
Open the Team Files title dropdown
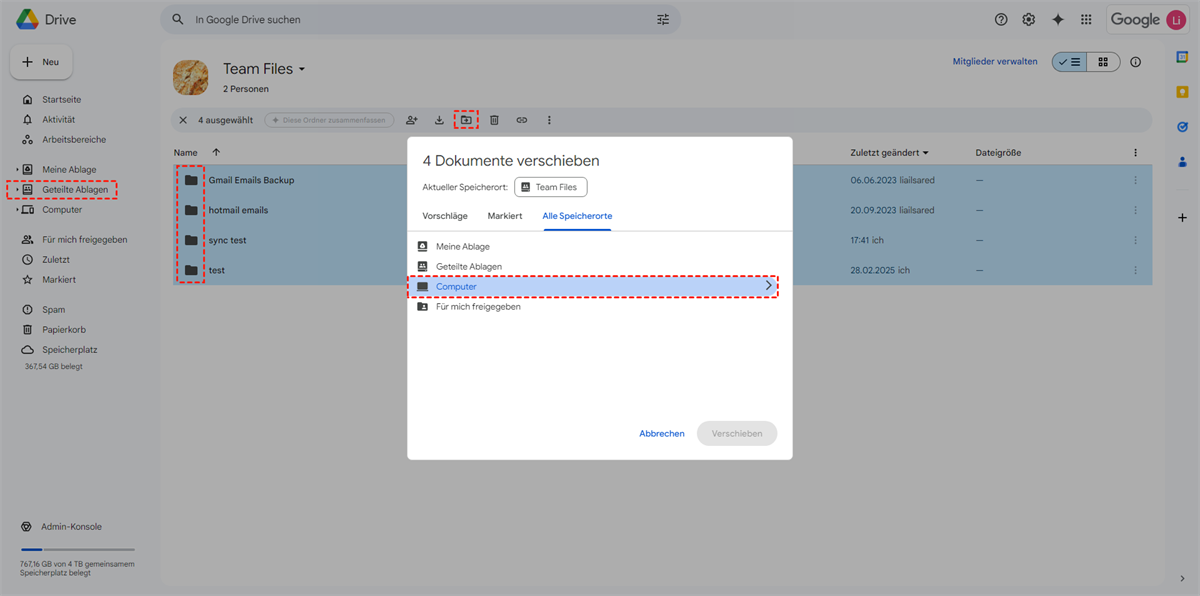(x=301, y=70)
